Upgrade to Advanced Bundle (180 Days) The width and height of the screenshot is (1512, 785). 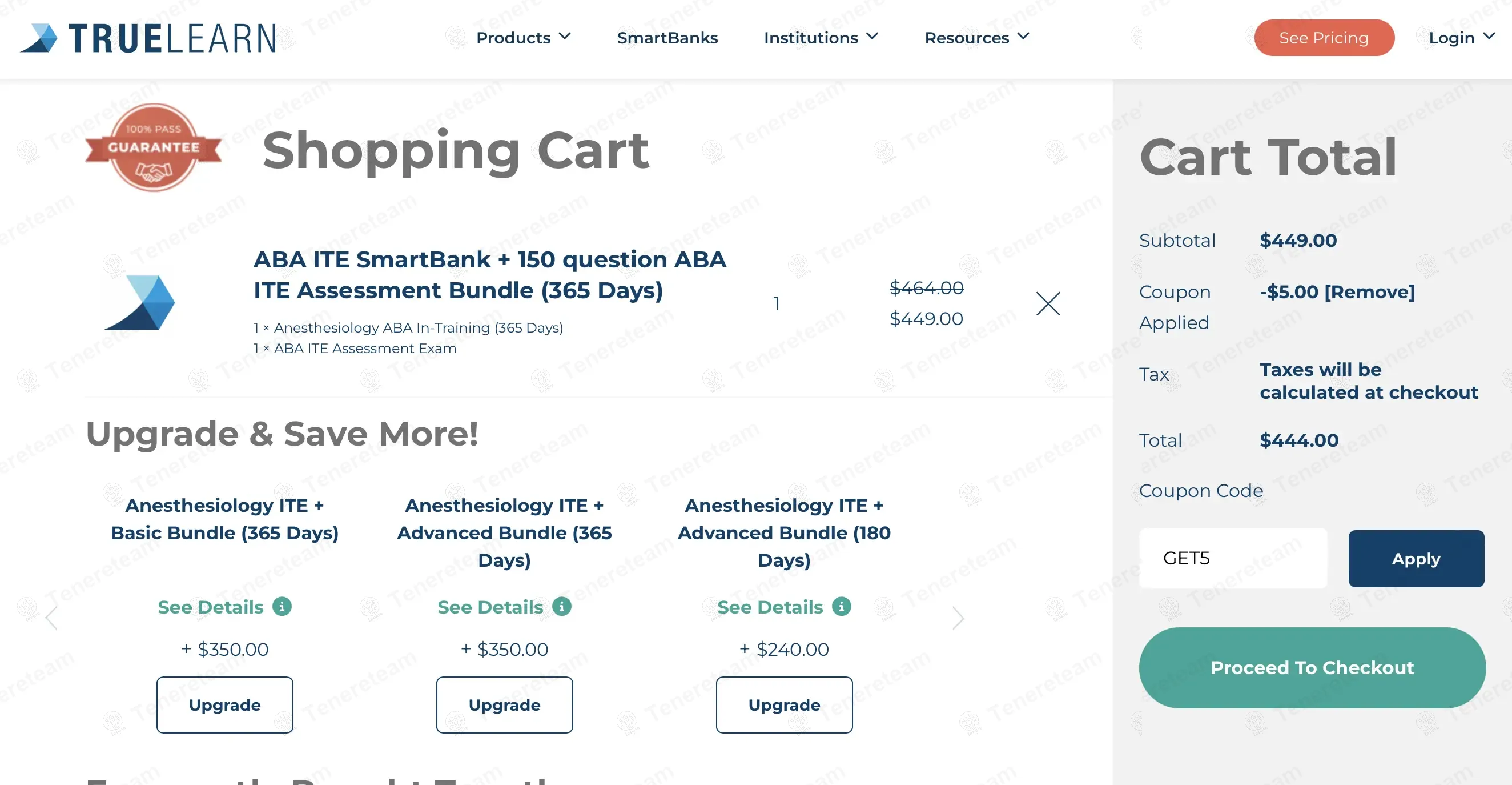tap(783, 704)
